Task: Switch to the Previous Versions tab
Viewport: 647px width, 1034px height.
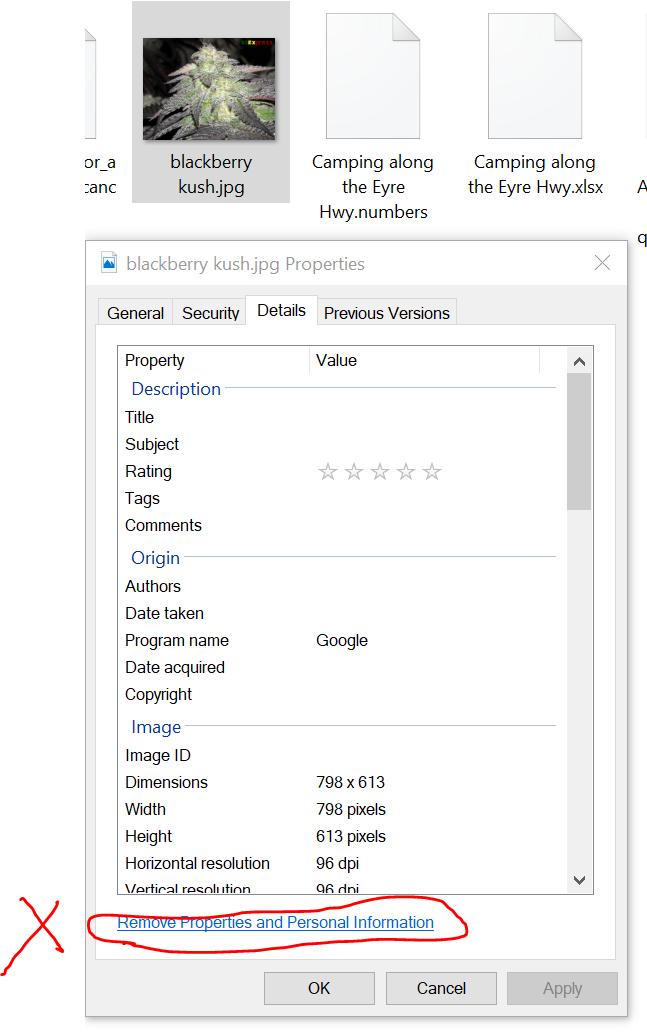Action: pyautogui.click(x=386, y=313)
